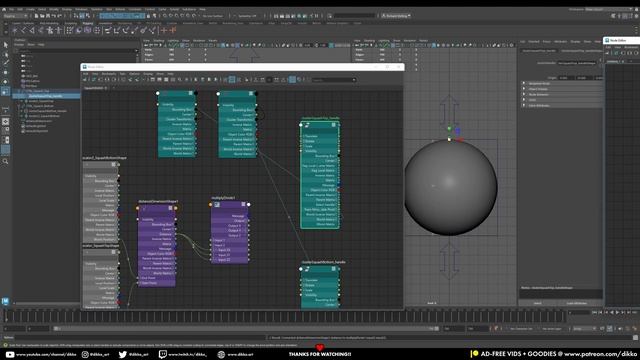Choose the Create Joints shelf icon
The height and width of the screenshot is (360, 640).
(23, 30)
